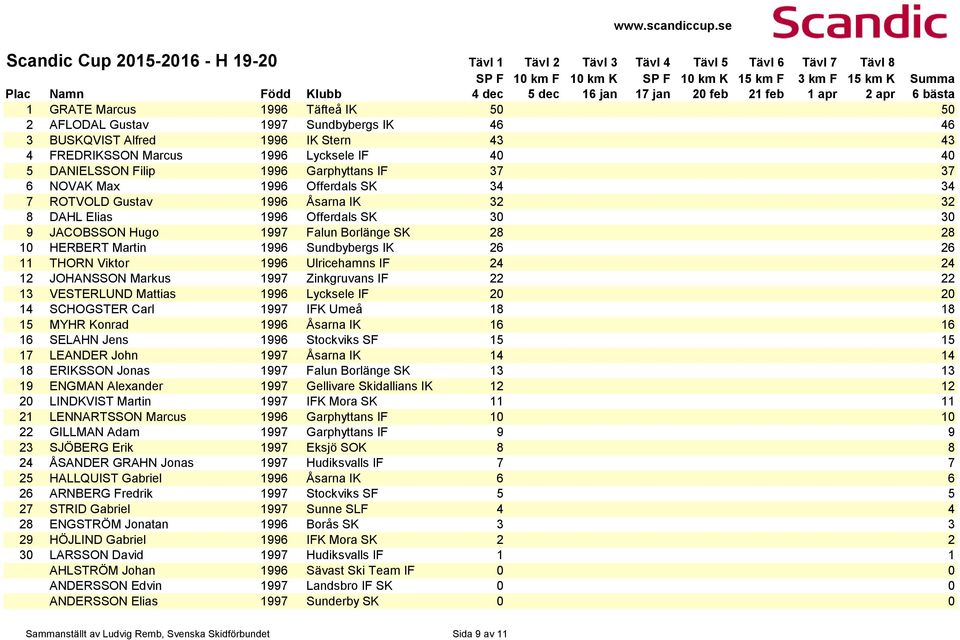Click the Scandic logo

(860, 23)
